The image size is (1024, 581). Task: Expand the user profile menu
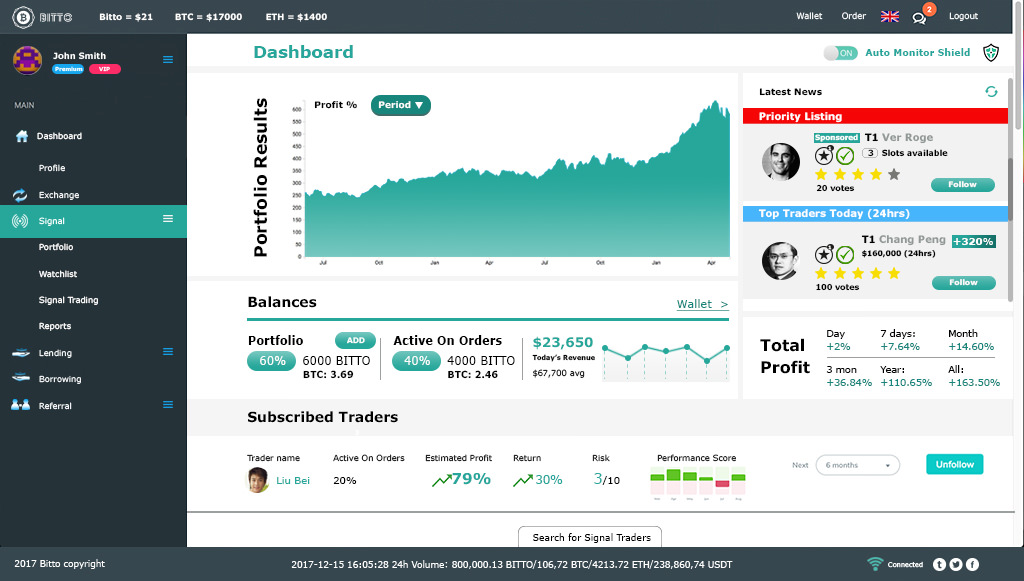coord(168,59)
